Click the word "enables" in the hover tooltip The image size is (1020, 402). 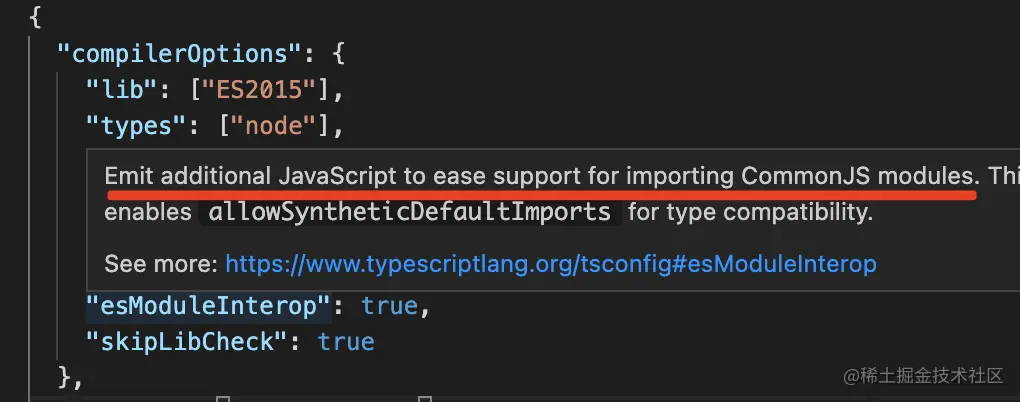[148, 212]
